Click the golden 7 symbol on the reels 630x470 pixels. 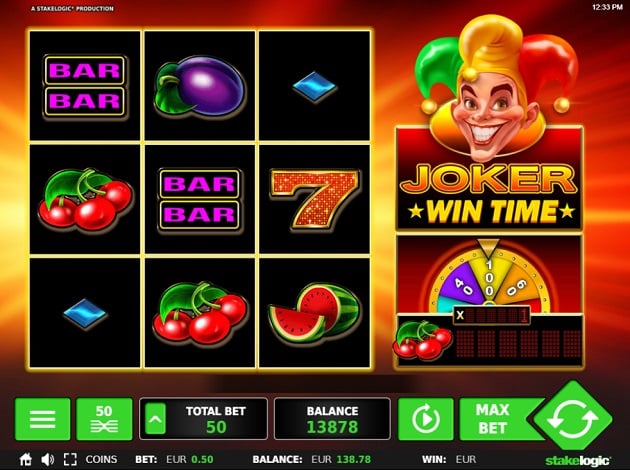pyautogui.click(x=315, y=198)
